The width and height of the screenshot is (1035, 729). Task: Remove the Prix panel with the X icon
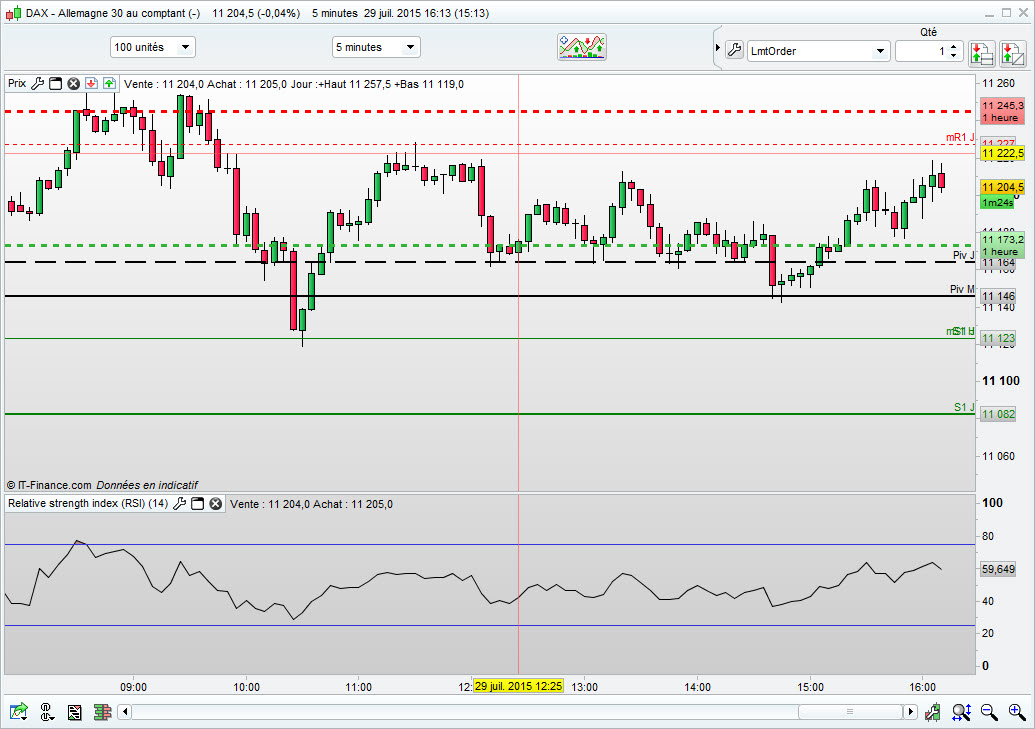(74, 84)
